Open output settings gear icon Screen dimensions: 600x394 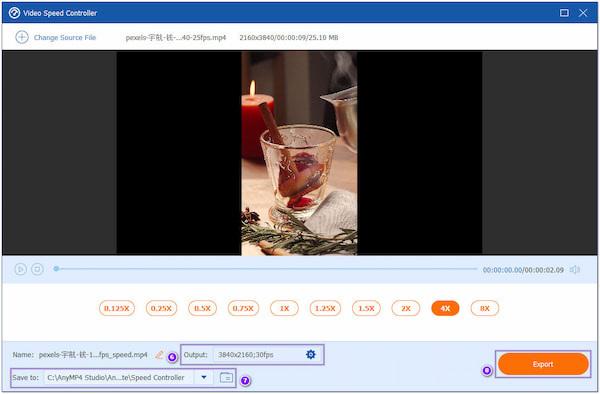[311, 355]
